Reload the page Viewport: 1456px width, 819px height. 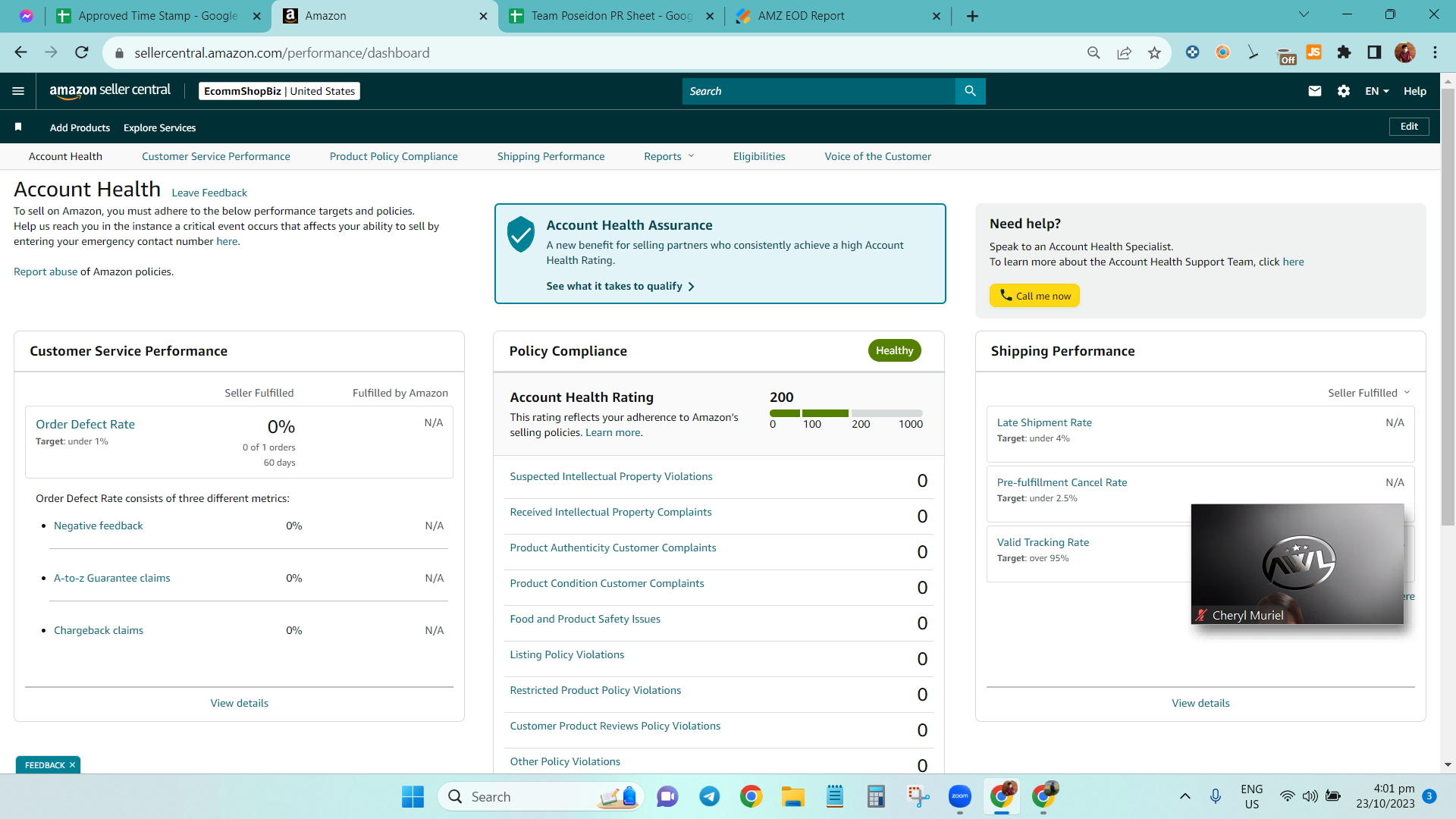pos(82,52)
